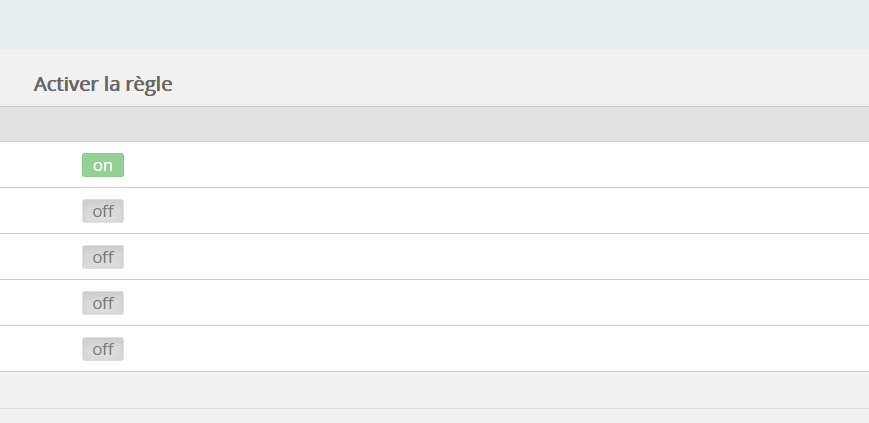Turn off the green on toggle

point(103,165)
